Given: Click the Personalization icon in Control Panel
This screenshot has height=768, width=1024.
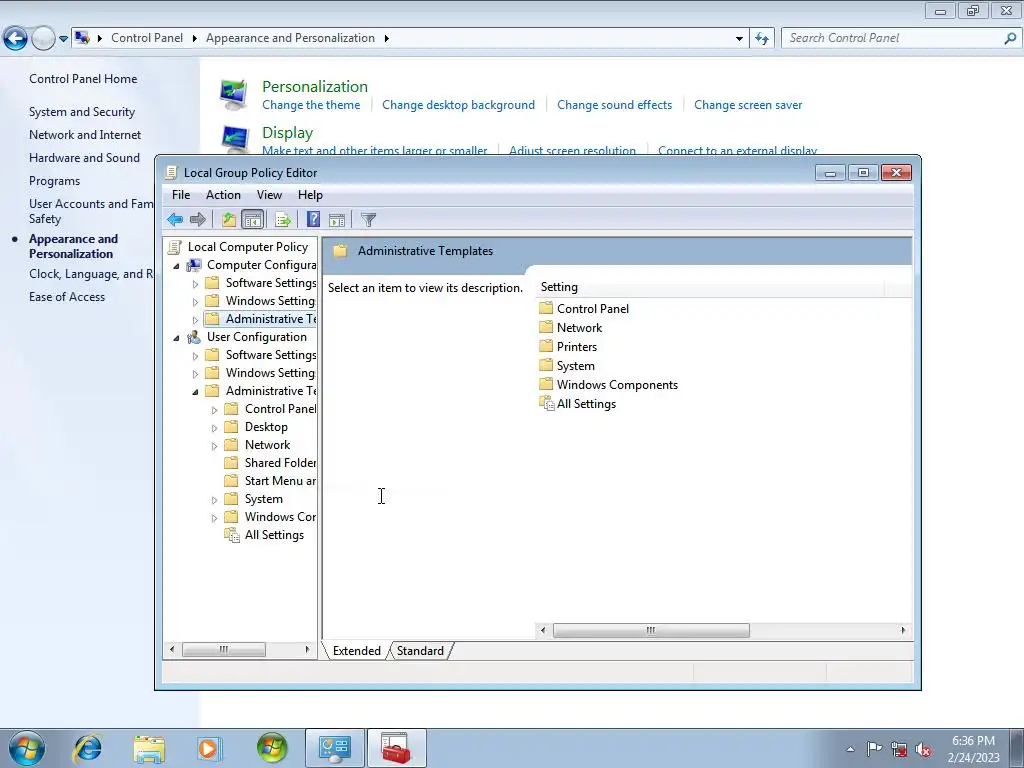Looking at the screenshot, I should 234,95.
